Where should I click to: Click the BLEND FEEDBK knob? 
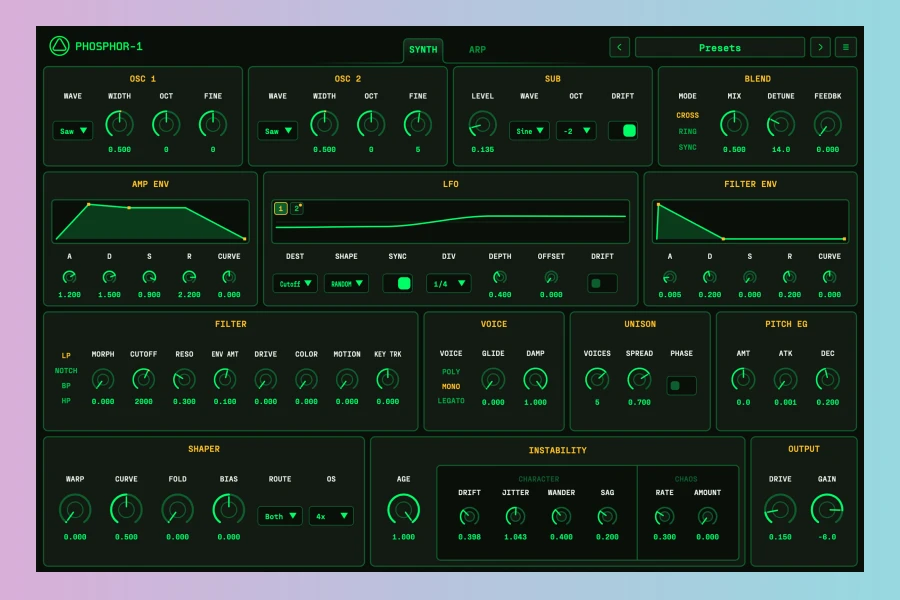[828, 125]
